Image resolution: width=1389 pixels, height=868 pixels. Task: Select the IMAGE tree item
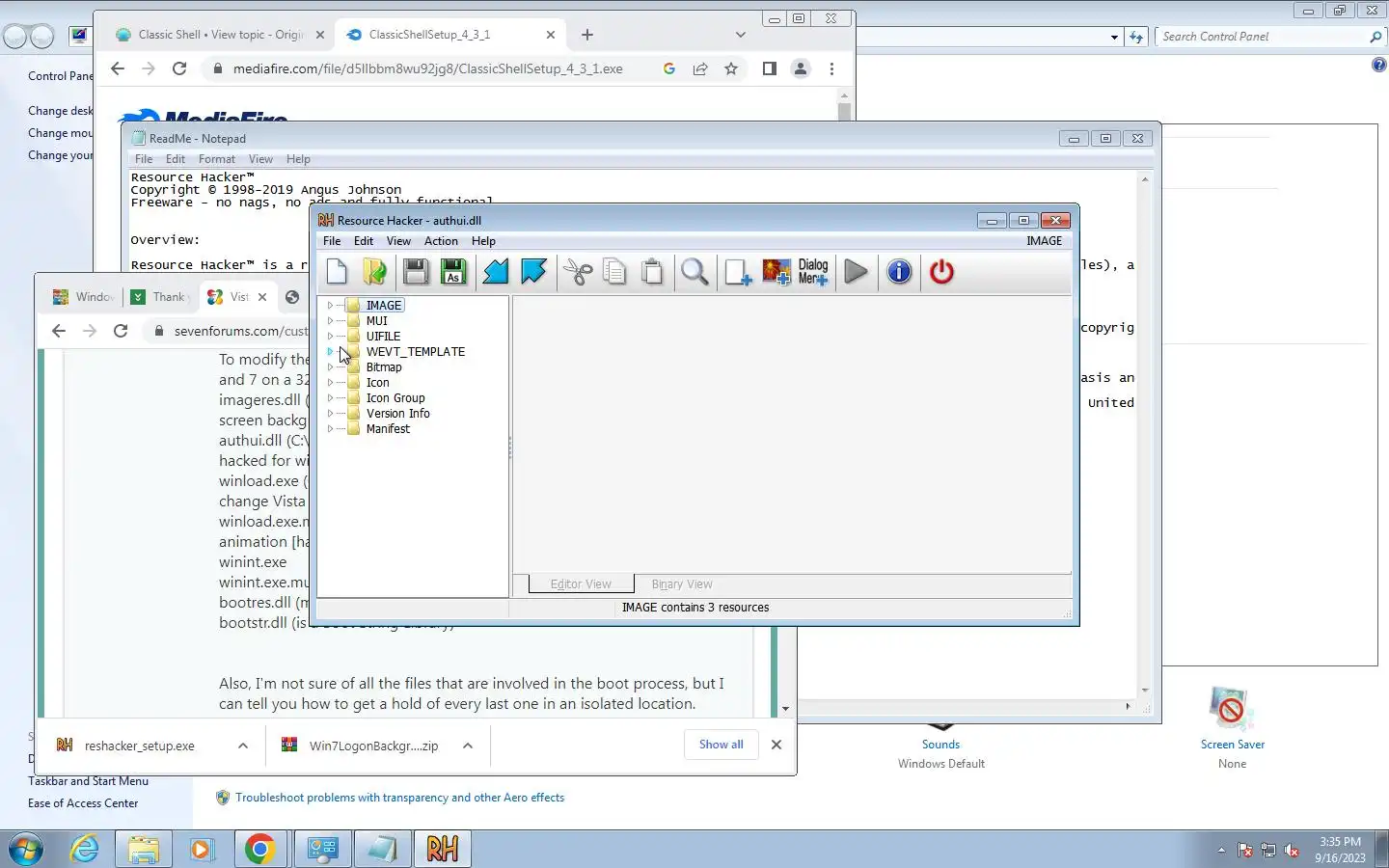coord(384,306)
